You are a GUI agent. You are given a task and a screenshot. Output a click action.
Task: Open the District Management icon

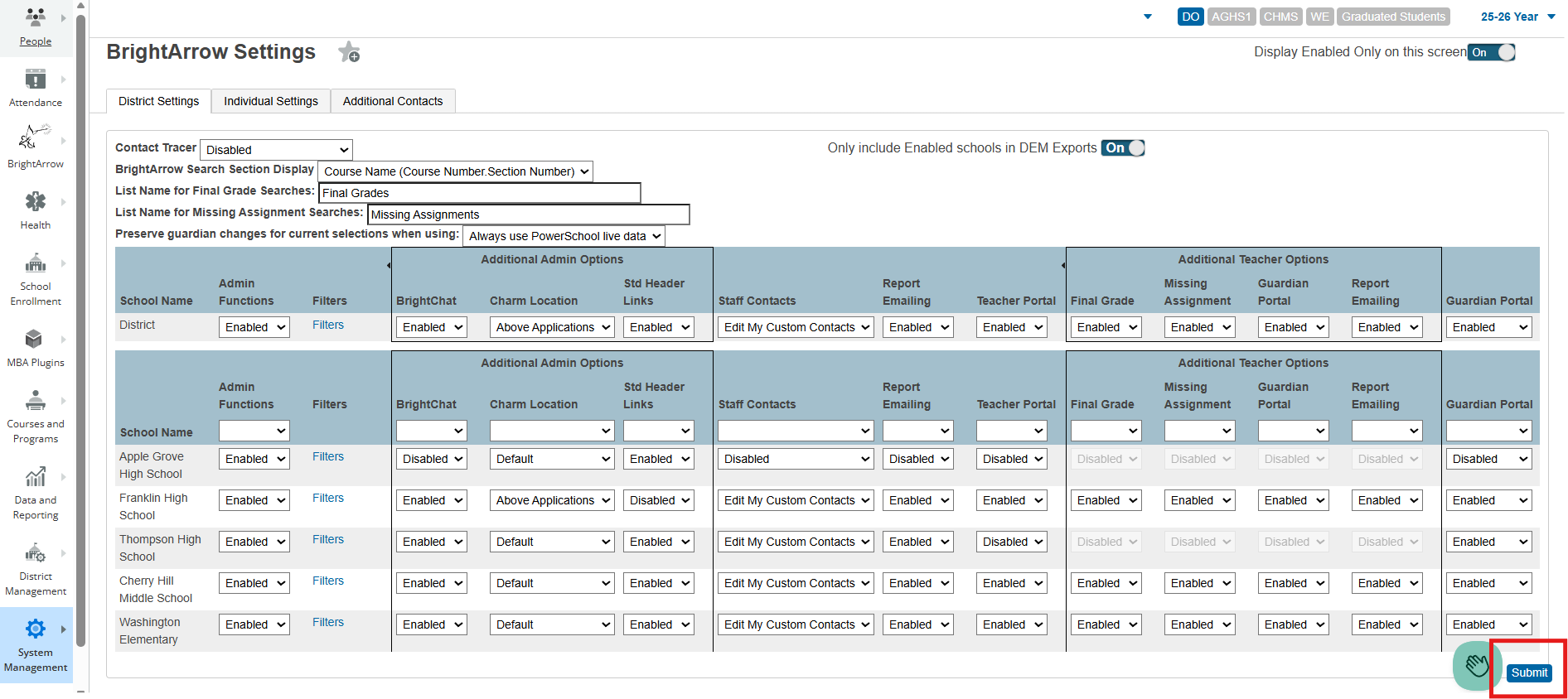(36, 552)
